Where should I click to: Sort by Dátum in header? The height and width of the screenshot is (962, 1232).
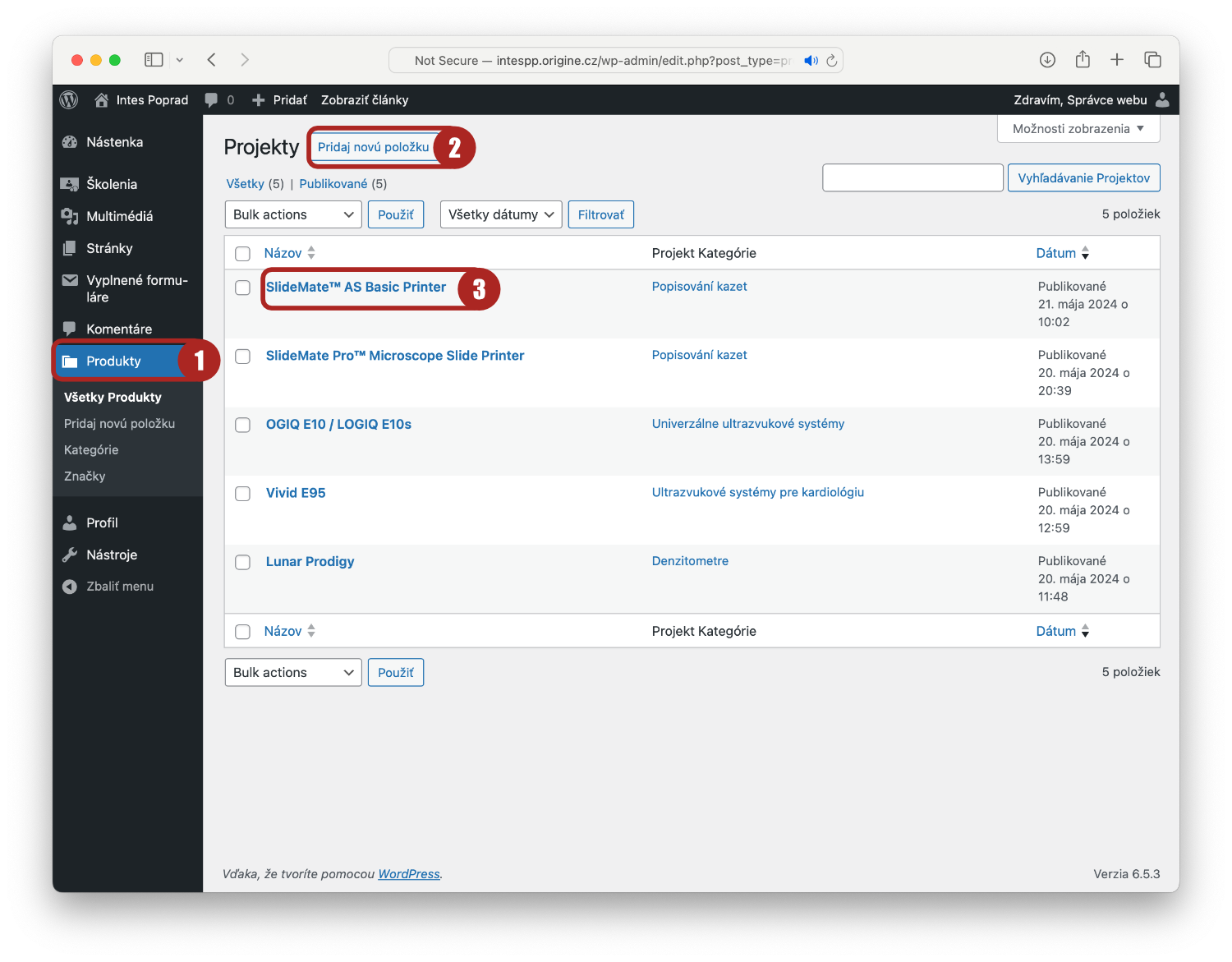tap(1063, 253)
